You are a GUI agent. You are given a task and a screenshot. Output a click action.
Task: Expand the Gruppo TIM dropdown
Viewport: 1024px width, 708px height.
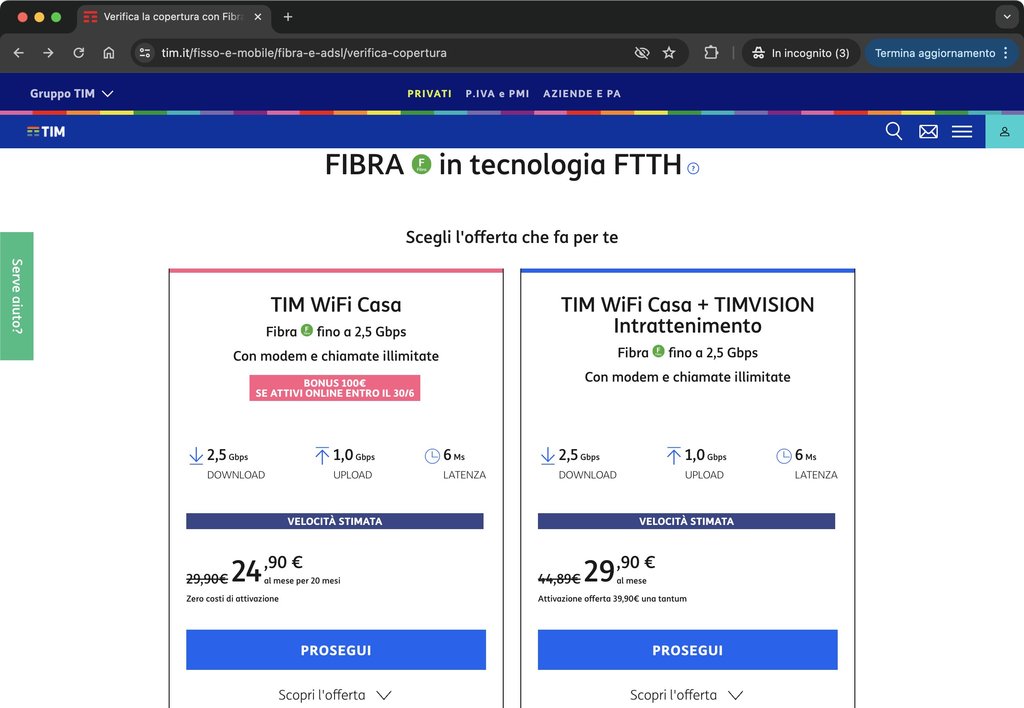72,93
